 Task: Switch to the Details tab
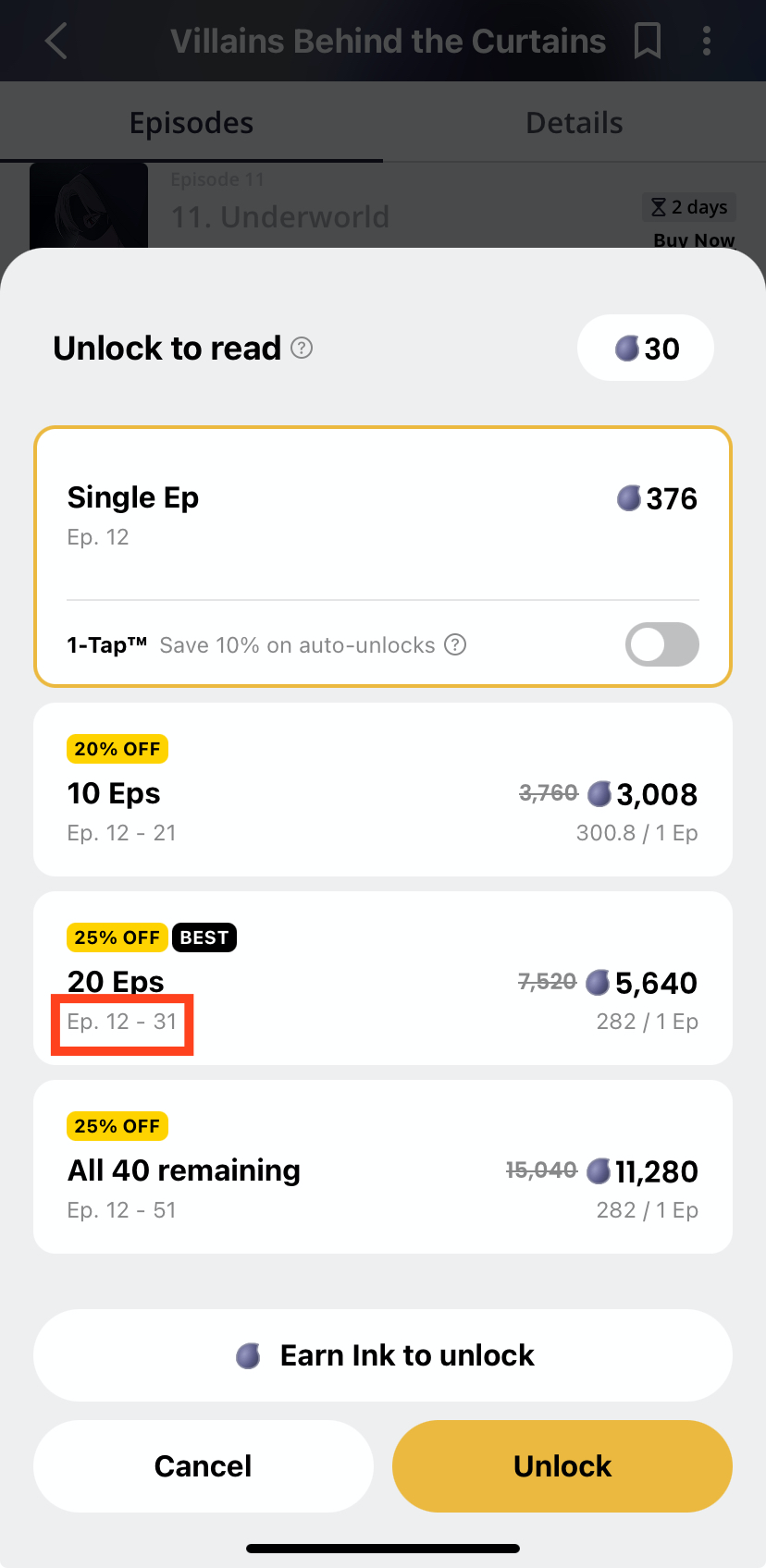tap(574, 123)
